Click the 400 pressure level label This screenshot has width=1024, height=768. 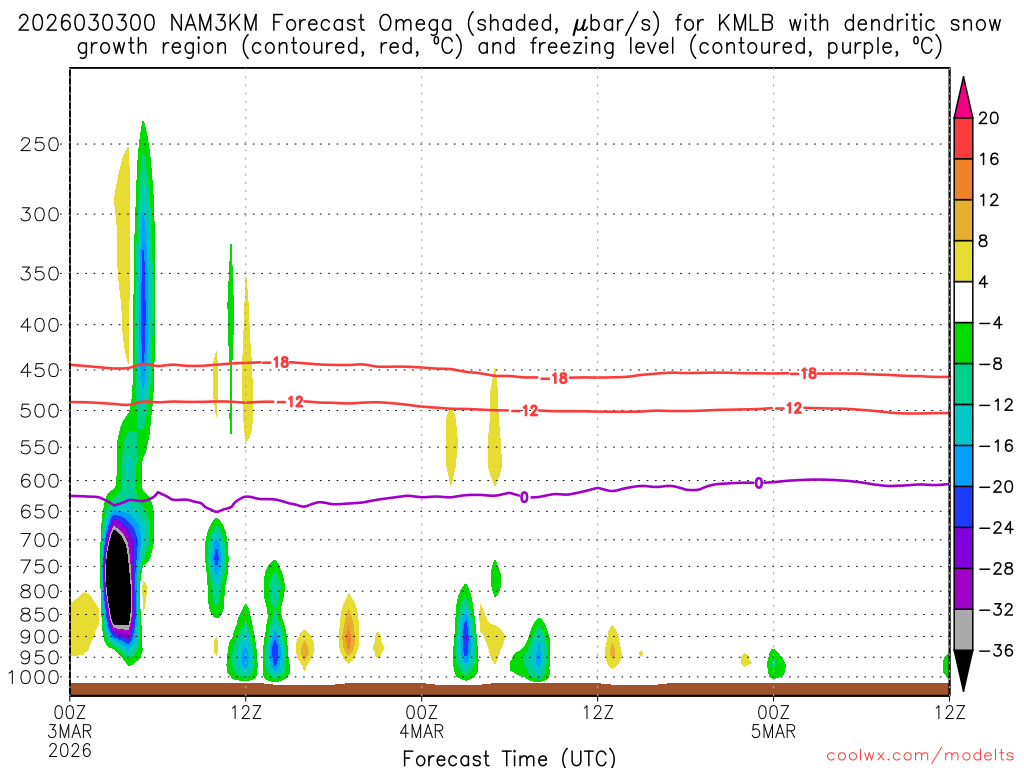[x=40, y=325]
